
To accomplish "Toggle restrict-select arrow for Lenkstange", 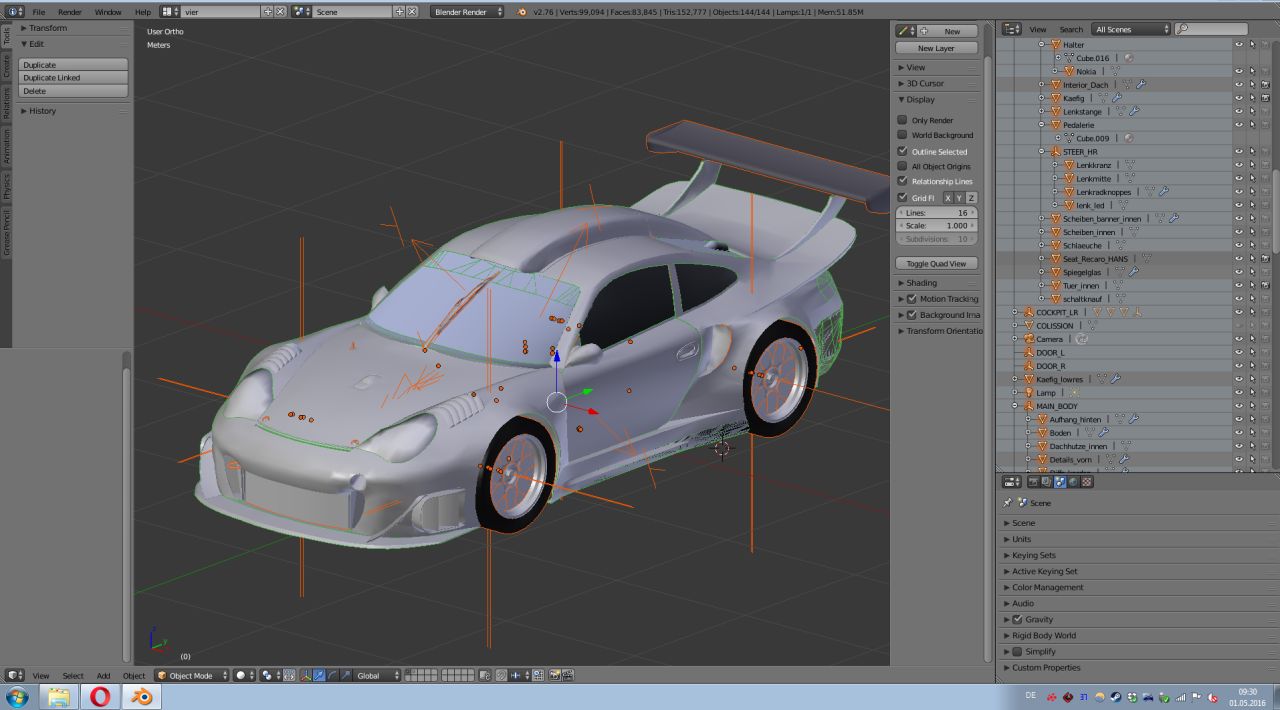I will click(x=1252, y=111).
